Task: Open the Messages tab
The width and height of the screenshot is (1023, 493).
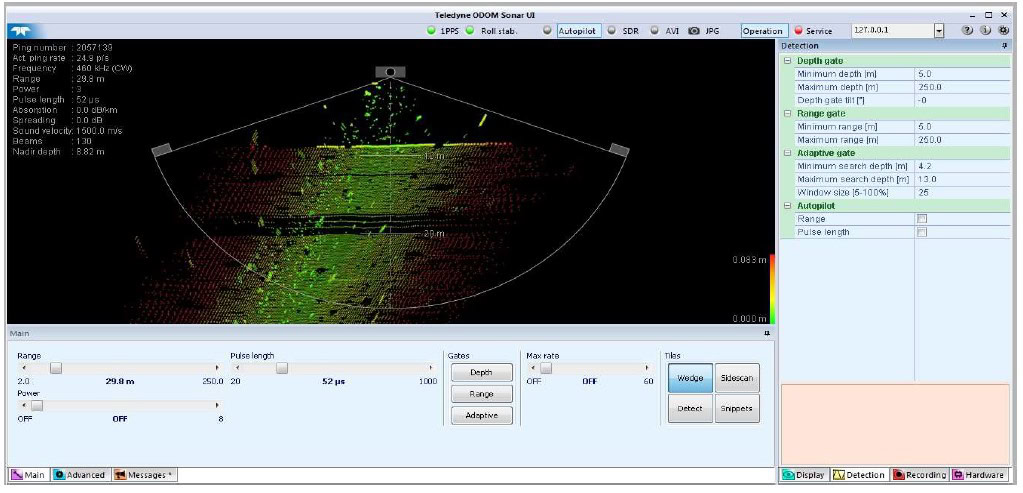Action: [144, 475]
